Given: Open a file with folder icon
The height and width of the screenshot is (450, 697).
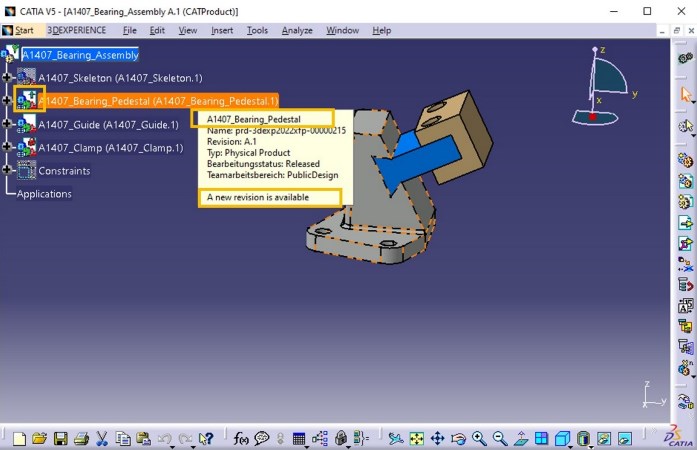Looking at the screenshot, I should coord(39,439).
